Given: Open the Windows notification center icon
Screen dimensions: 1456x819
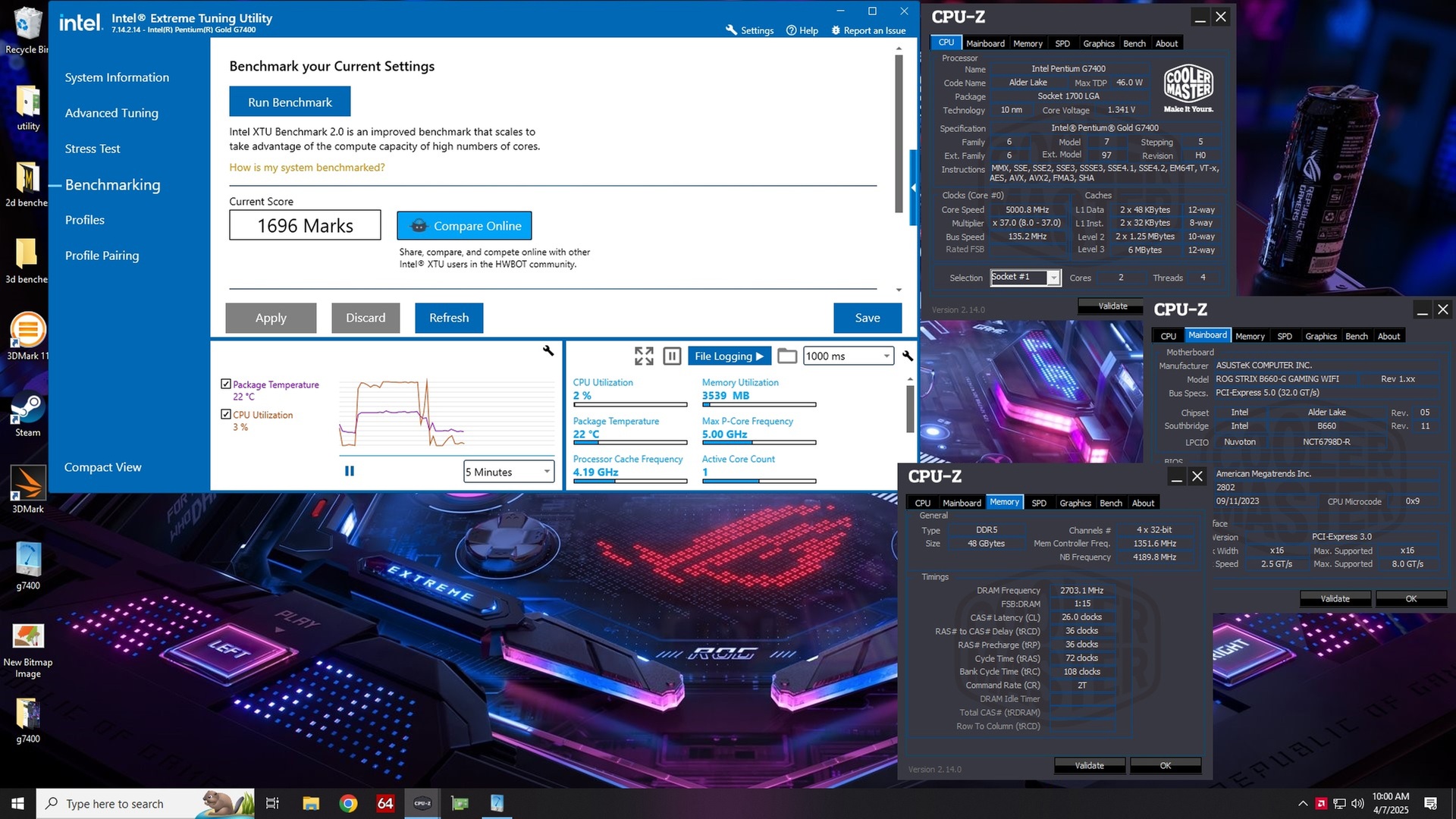Looking at the screenshot, I should [1431, 804].
